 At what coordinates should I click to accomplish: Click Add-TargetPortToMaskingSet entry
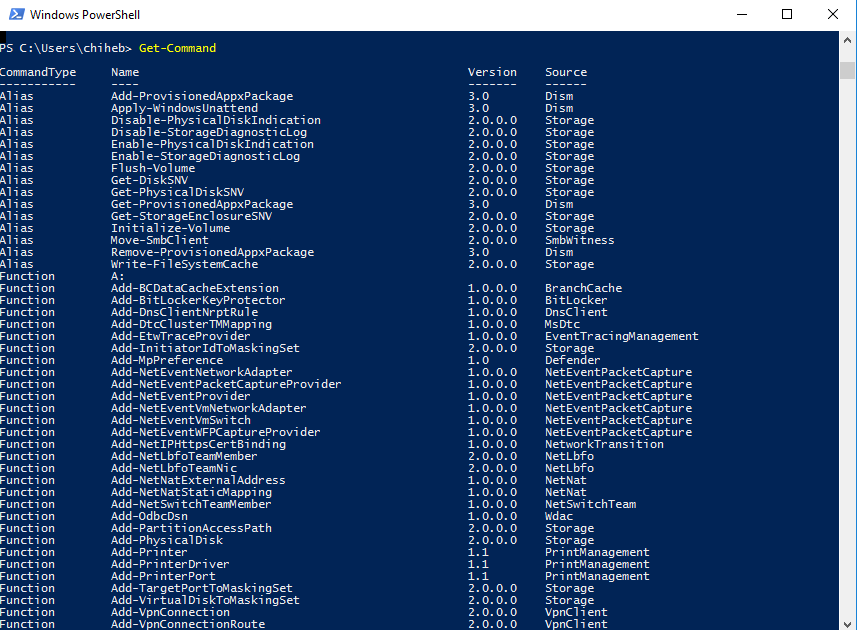pos(202,589)
